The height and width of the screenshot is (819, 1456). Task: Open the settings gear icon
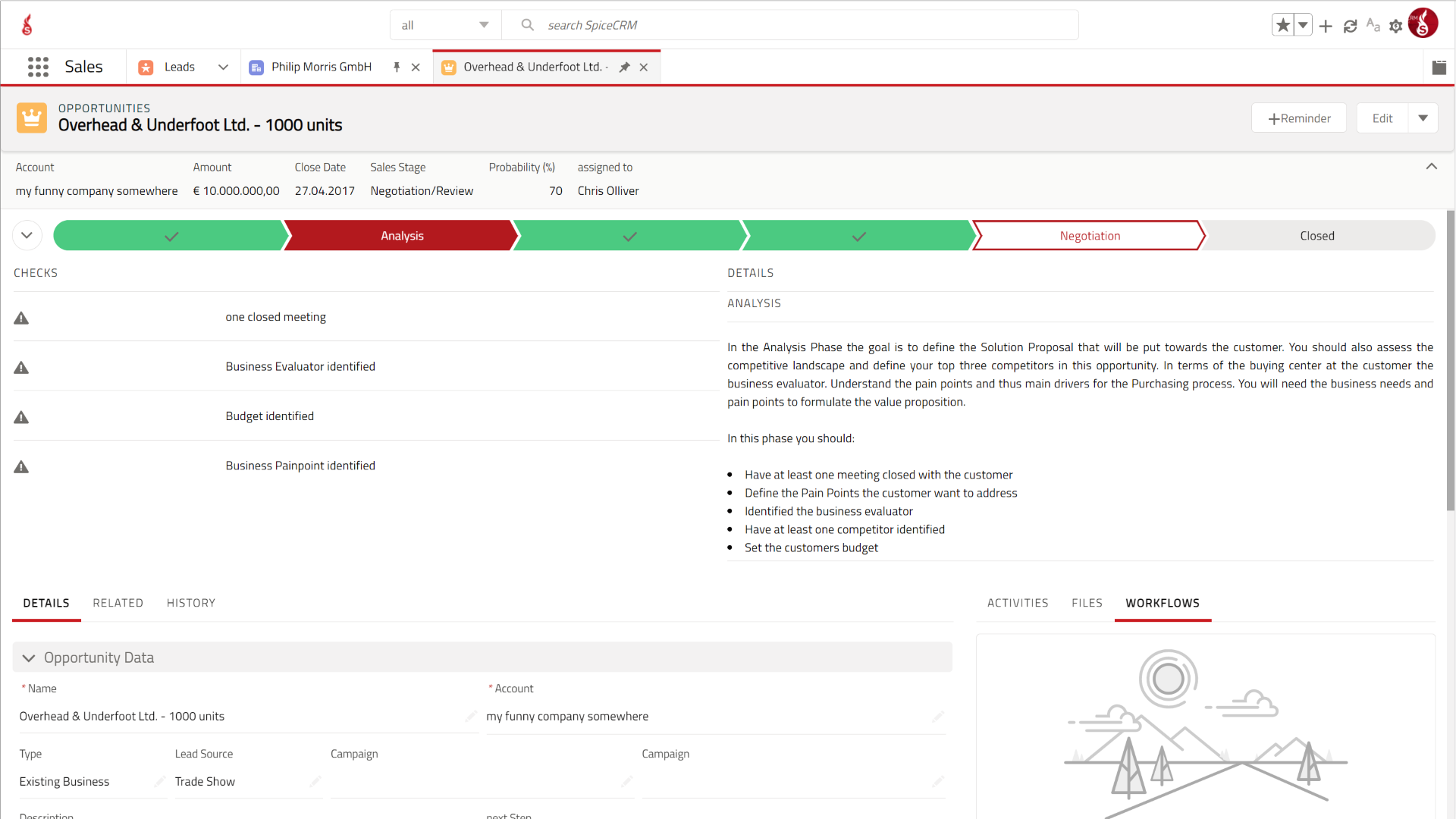click(x=1395, y=26)
